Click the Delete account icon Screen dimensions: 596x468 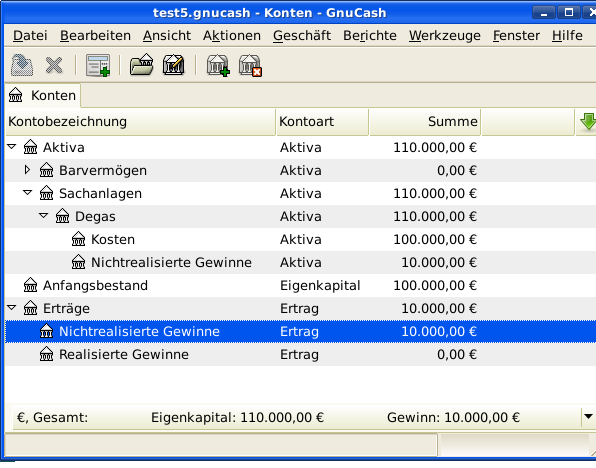pyautogui.click(x=250, y=65)
